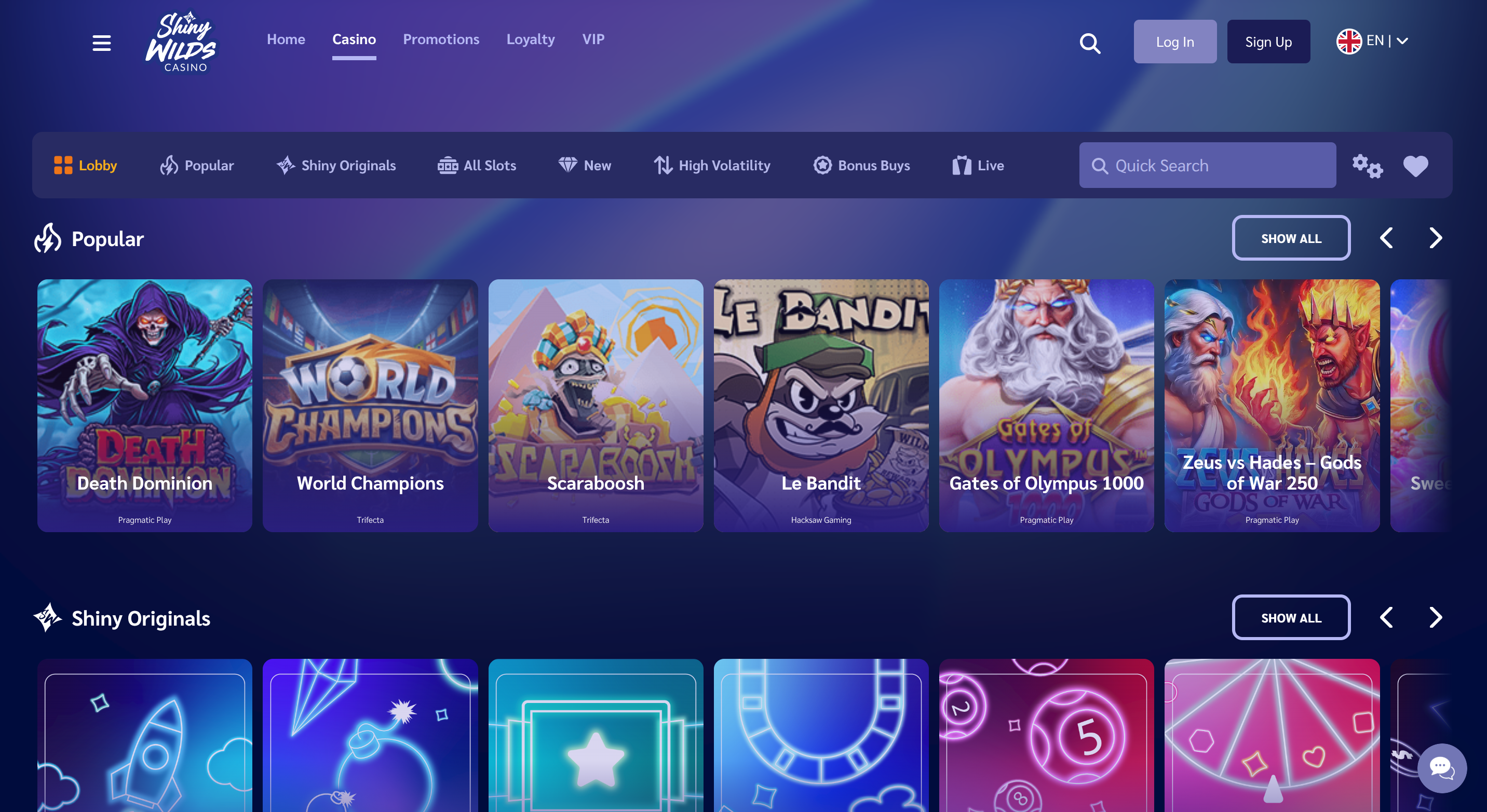Open World Champions game
The image size is (1487, 812).
click(x=370, y=405)
